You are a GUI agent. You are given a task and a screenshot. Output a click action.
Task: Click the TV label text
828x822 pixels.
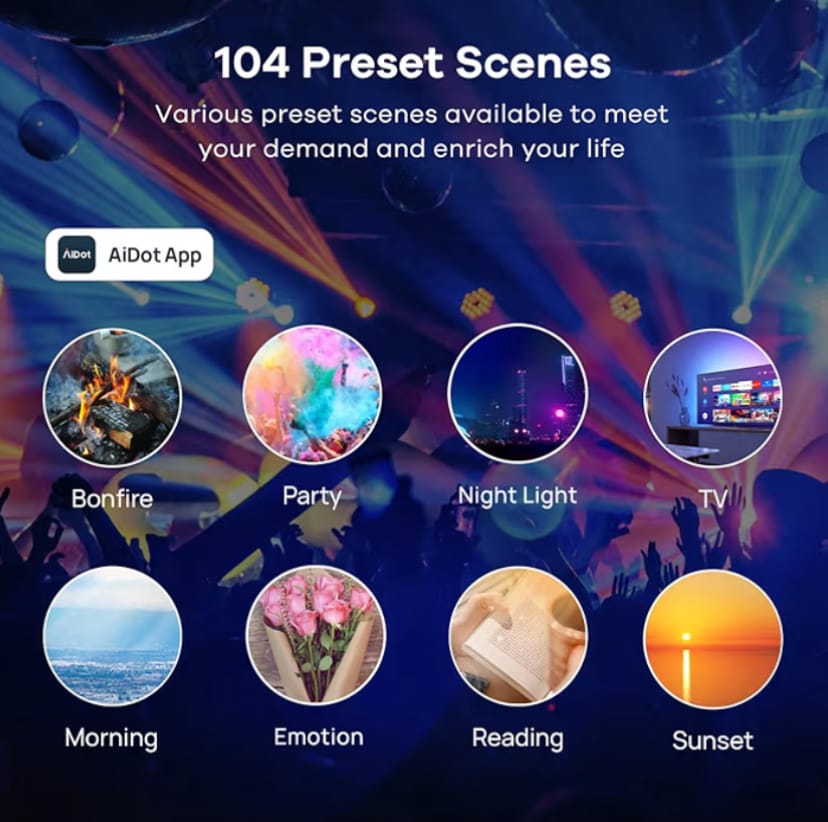point(713,498)
